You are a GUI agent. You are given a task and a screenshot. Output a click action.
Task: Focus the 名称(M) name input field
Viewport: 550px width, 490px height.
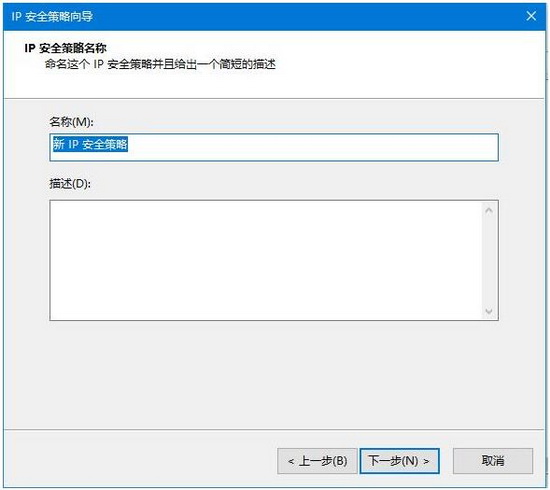coord(274,147)
